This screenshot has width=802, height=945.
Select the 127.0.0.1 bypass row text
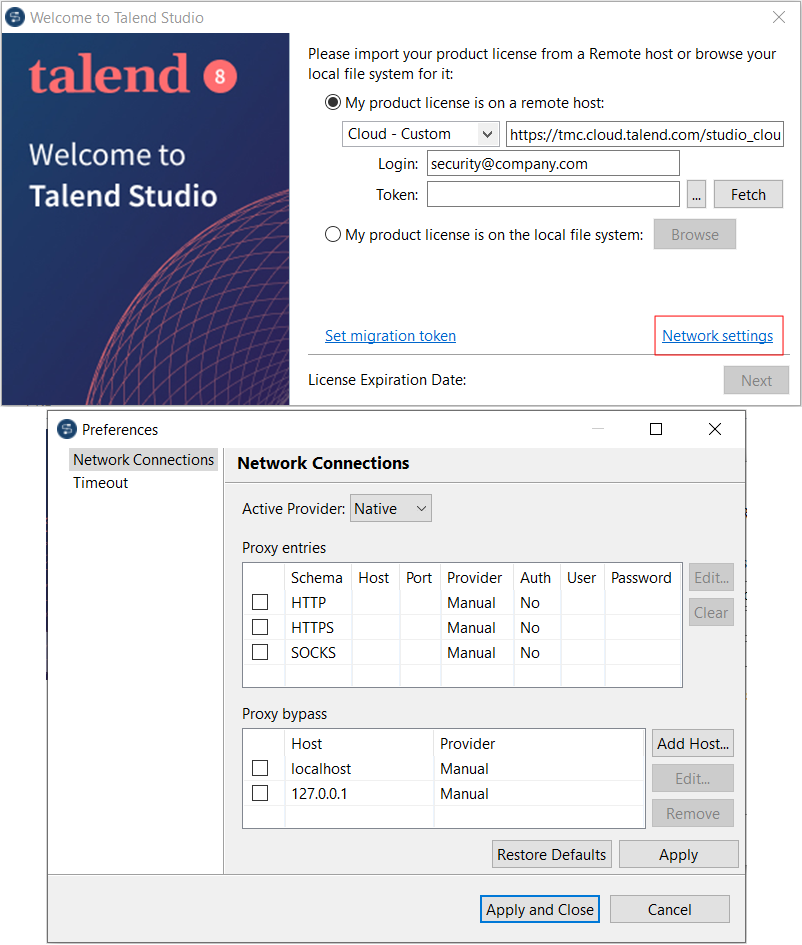[x=319, y=794]
